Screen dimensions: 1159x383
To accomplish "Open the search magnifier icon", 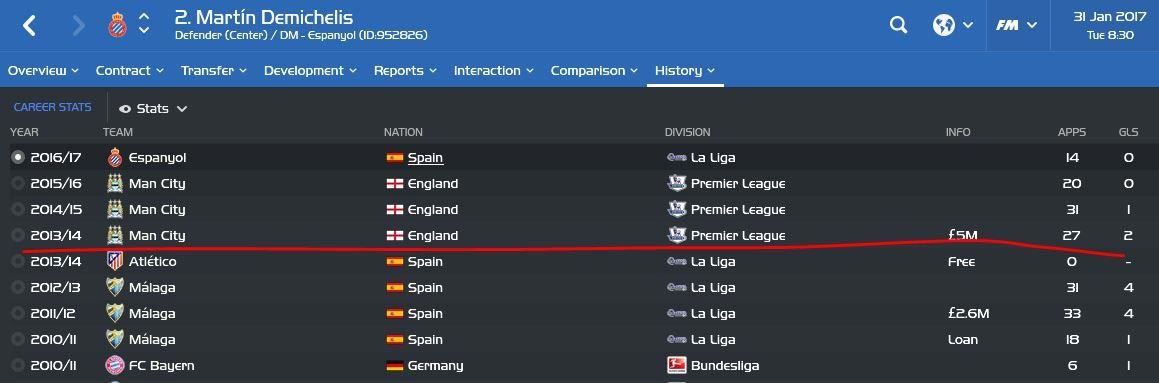I will coord(898,25).
